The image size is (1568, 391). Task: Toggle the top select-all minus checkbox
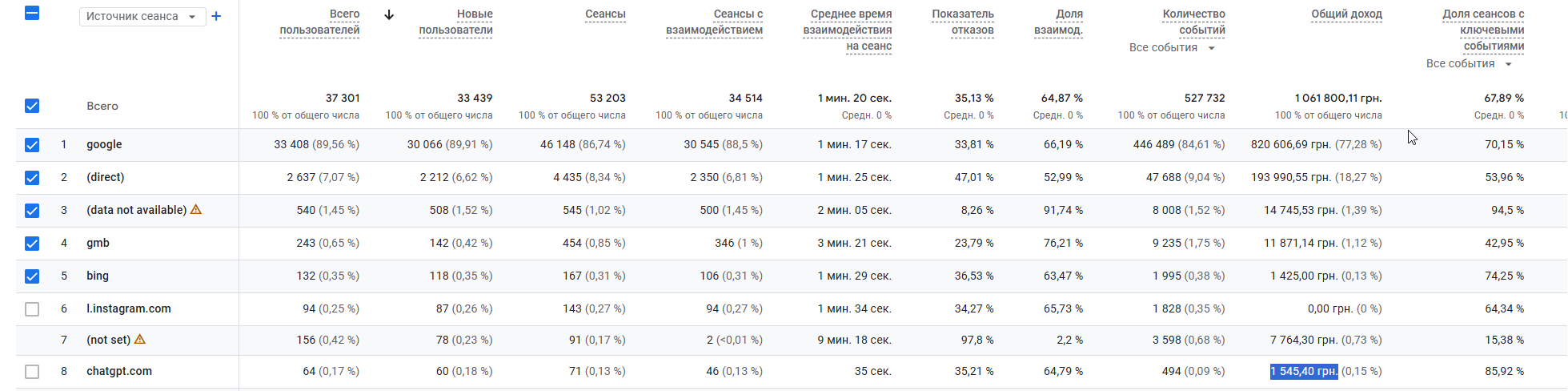32,13
